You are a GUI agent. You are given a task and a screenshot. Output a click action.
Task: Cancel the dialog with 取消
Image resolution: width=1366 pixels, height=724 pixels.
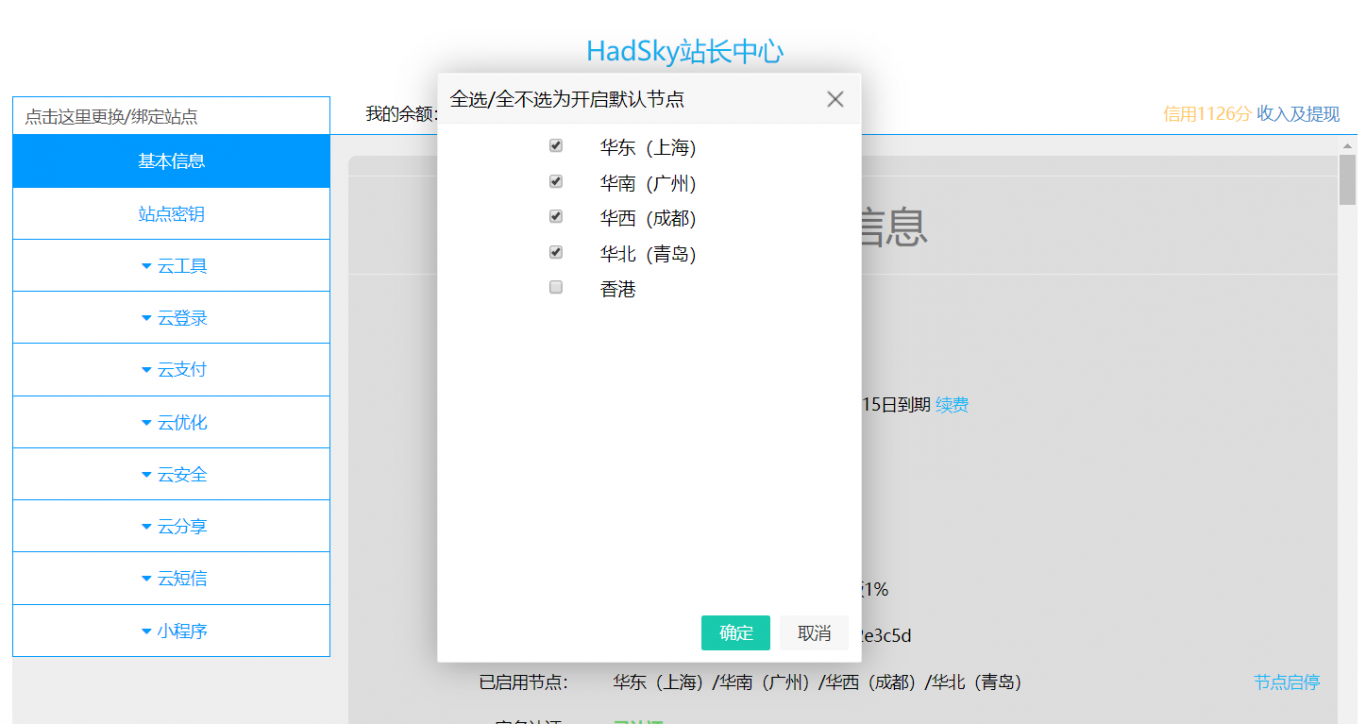pyautogui.click(x=814, y=633)
